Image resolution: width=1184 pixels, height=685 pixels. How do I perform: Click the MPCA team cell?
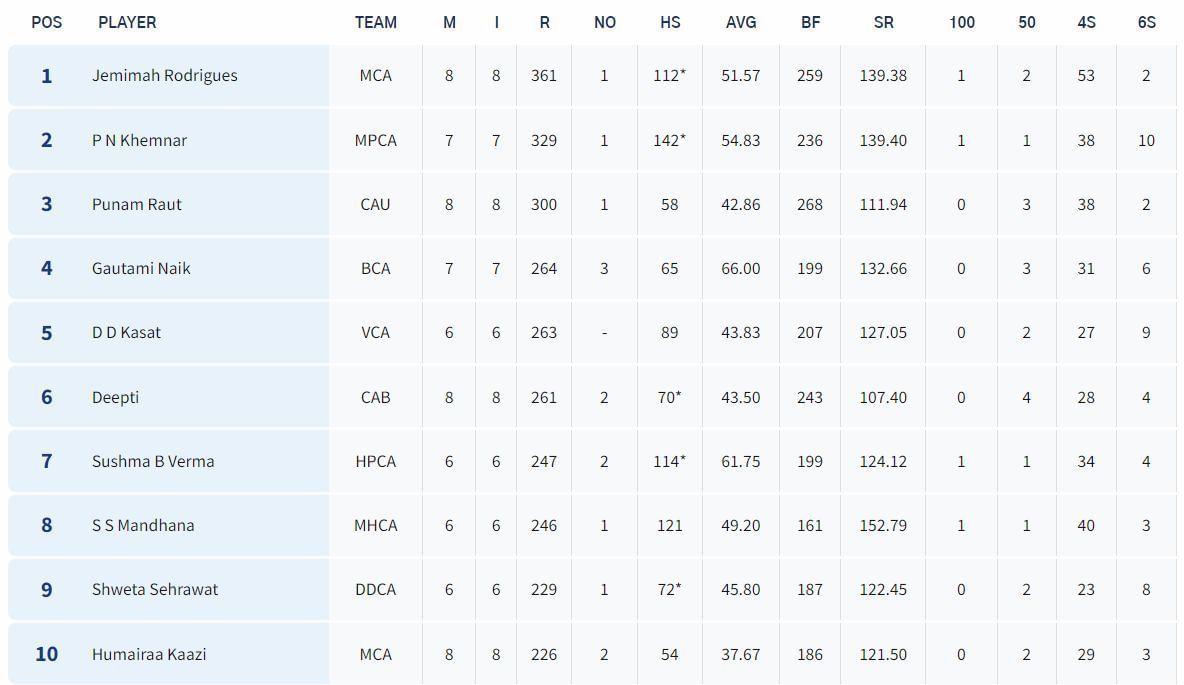(x=376, y=140)
